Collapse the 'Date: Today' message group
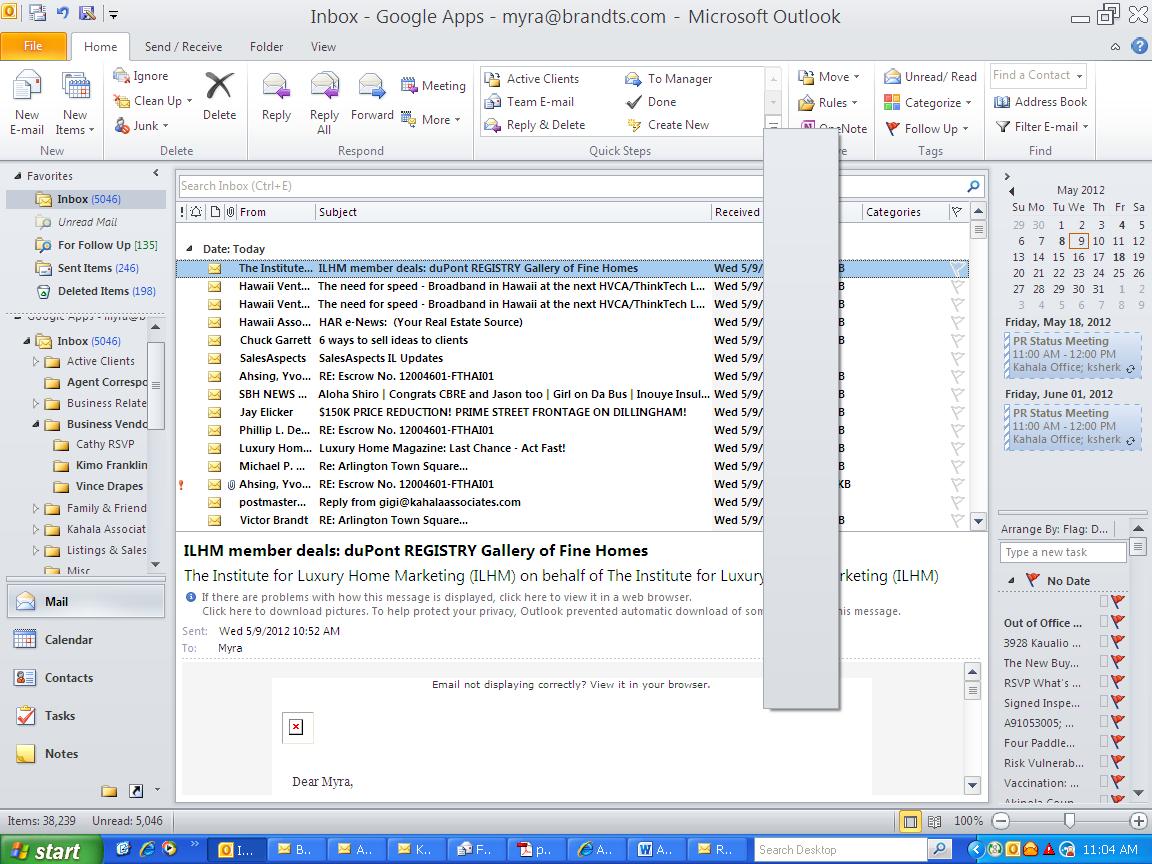This screenshot has width=1152, height=864. point(189,248)
